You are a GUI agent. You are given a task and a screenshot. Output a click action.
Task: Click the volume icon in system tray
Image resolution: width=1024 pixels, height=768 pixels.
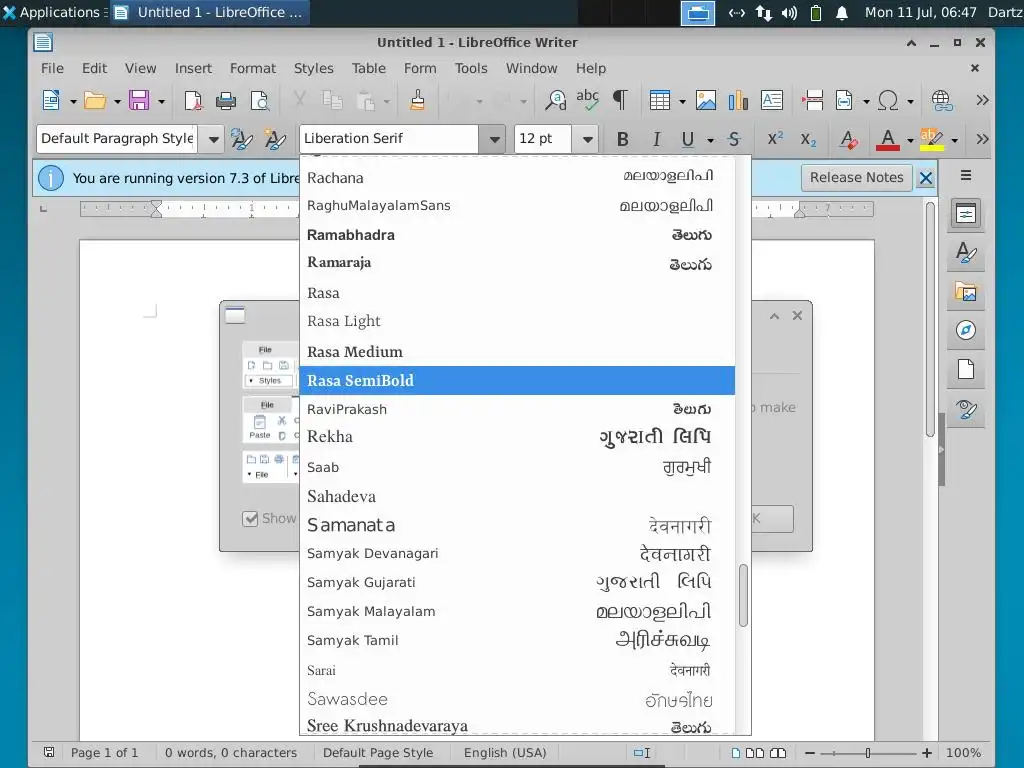pyautogui.click(x=790, y=13)
